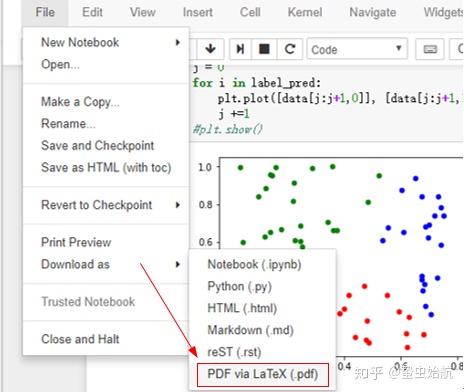Image resolution: width=464 pixels, height=392 pixels.
Task: Click the restart kernel icon
Action: tap(290, 49)
